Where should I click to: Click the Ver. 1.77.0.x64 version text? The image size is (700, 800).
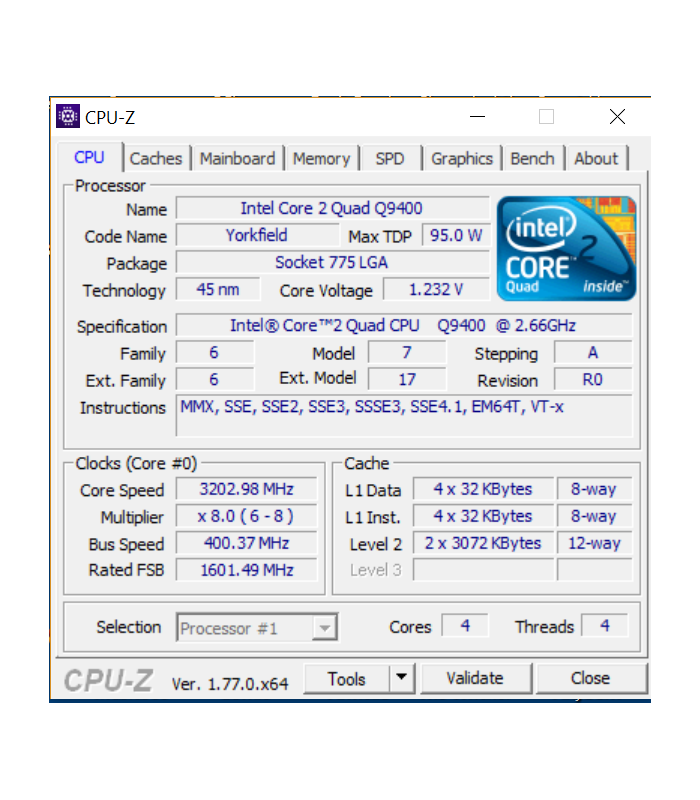[230, 684]
